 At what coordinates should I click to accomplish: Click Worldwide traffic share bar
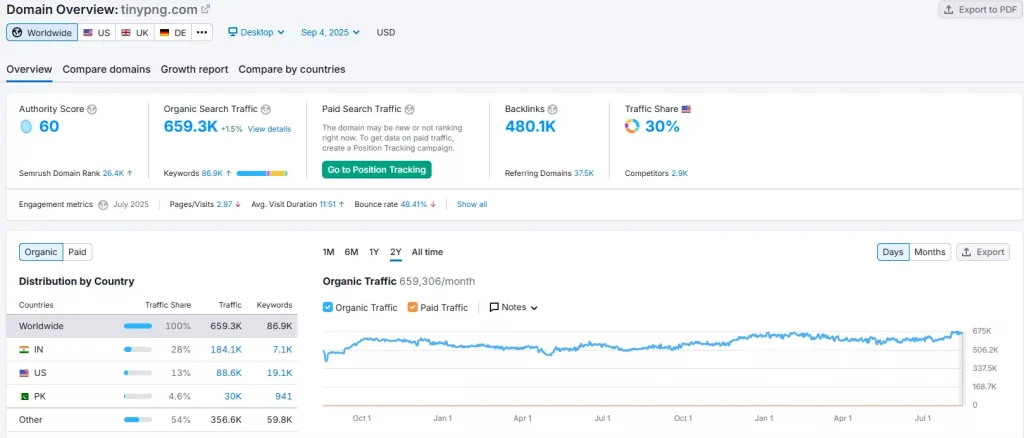pos(138,326)
